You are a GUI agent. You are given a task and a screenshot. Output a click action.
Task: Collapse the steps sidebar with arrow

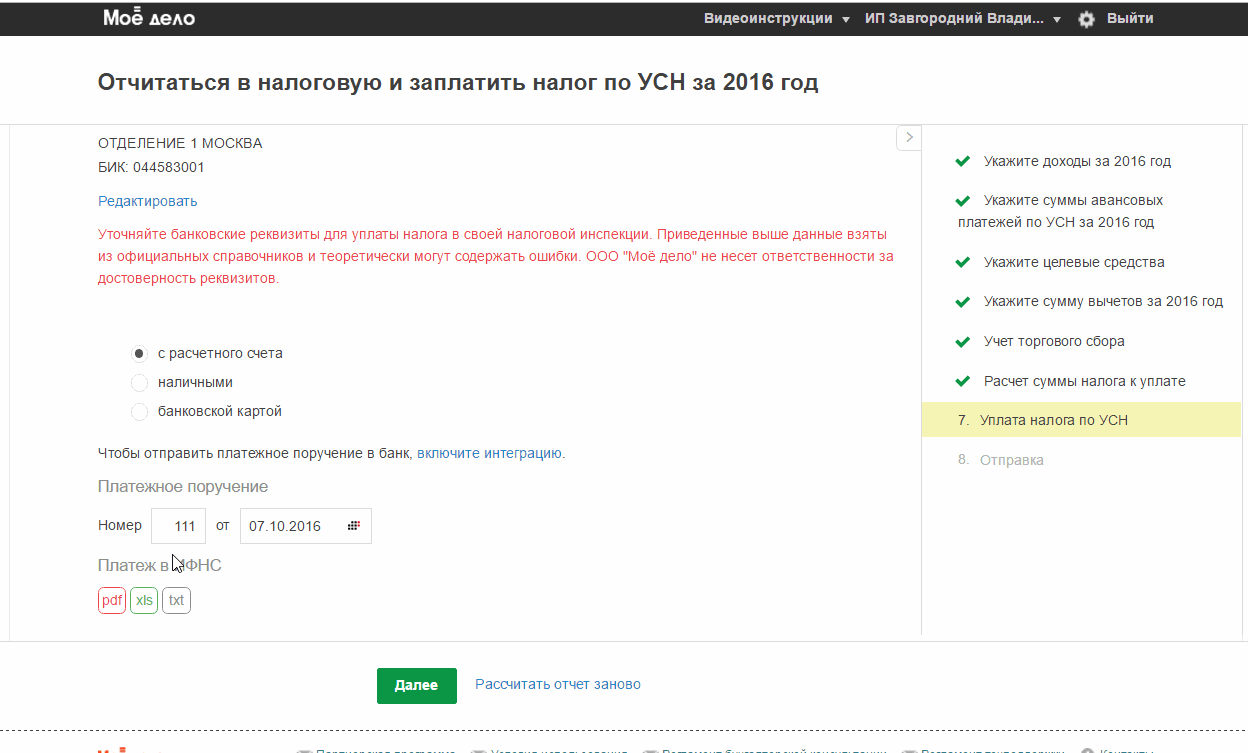tap(908, 137)
